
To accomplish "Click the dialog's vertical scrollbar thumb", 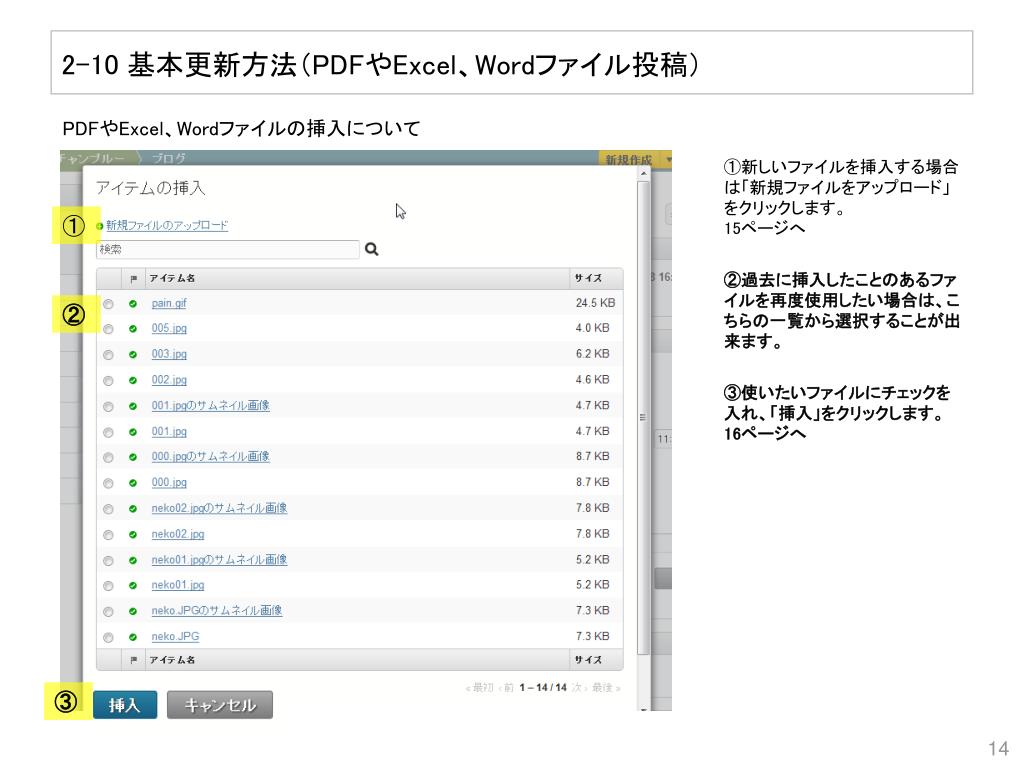I will point(644,417).
